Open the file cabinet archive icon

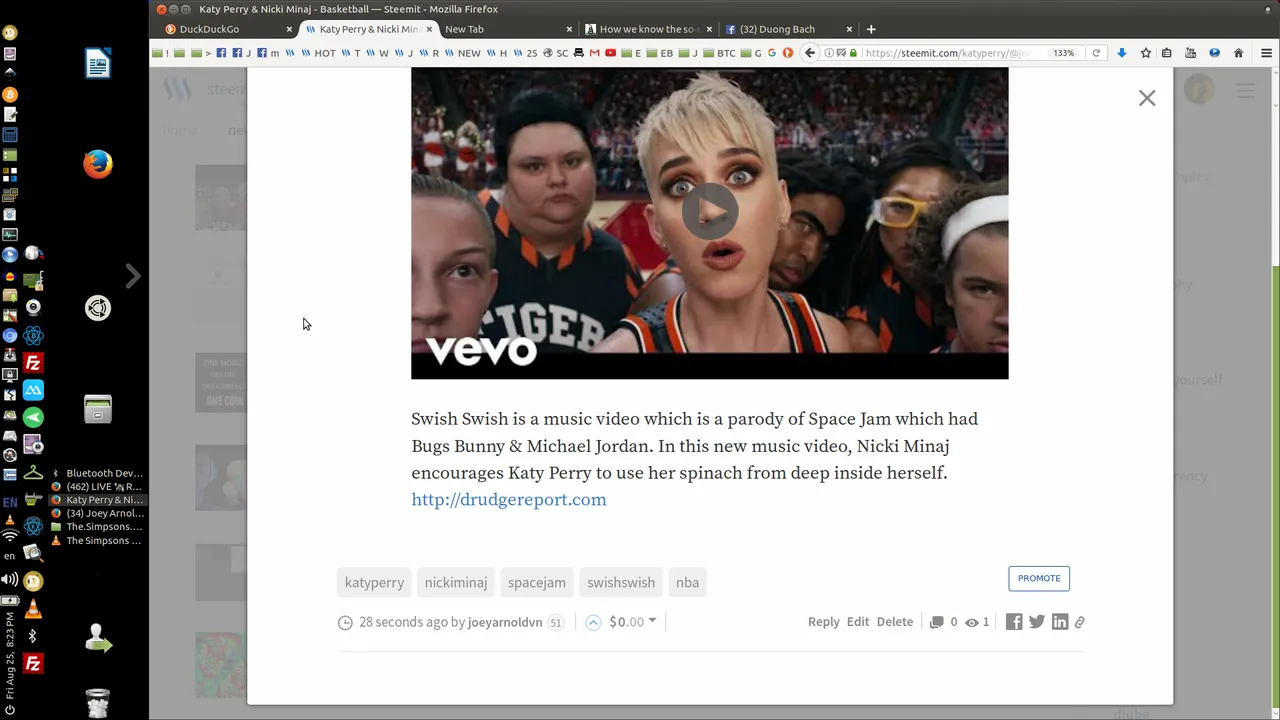pos(98,409)
